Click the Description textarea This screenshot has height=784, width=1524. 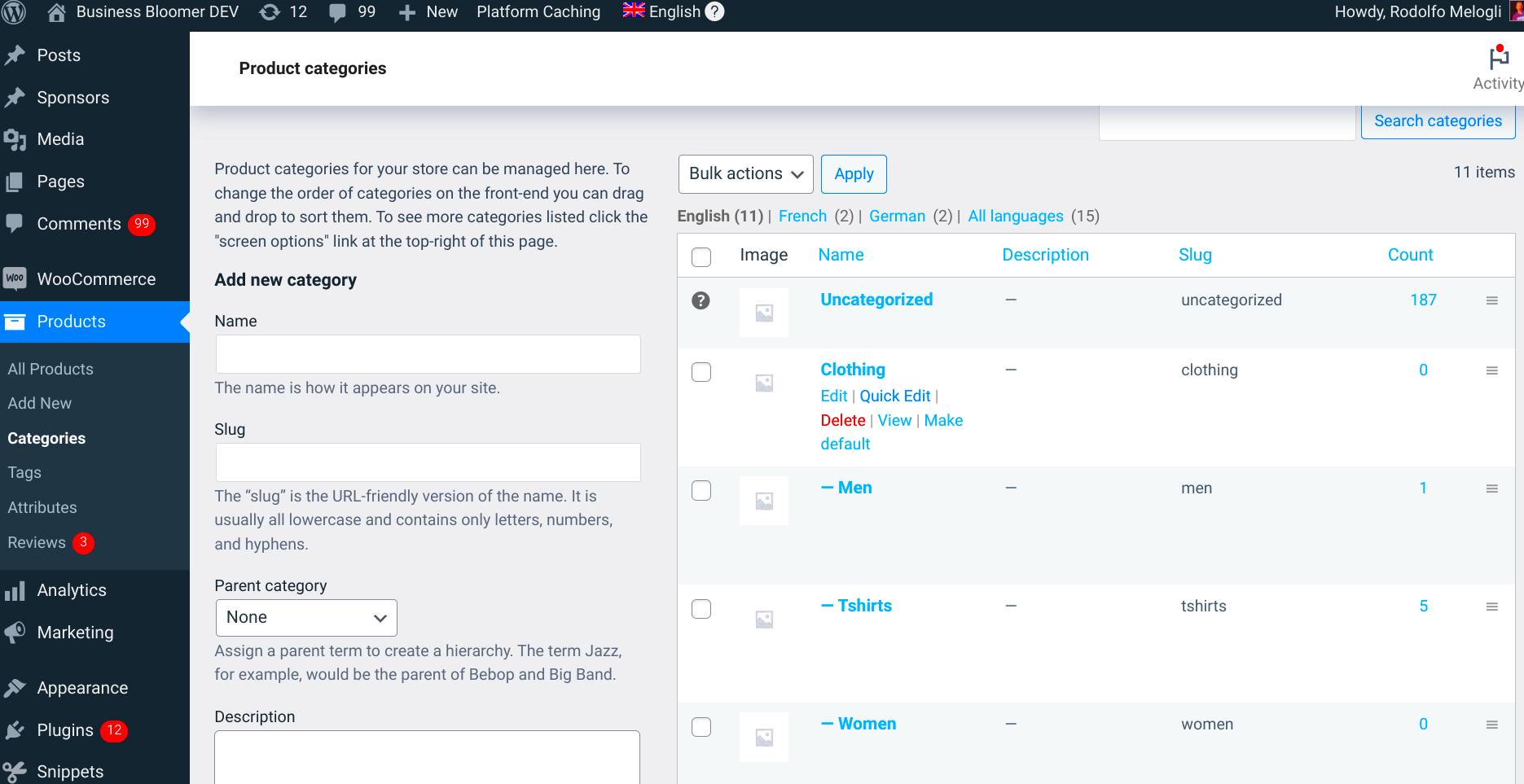428,757
